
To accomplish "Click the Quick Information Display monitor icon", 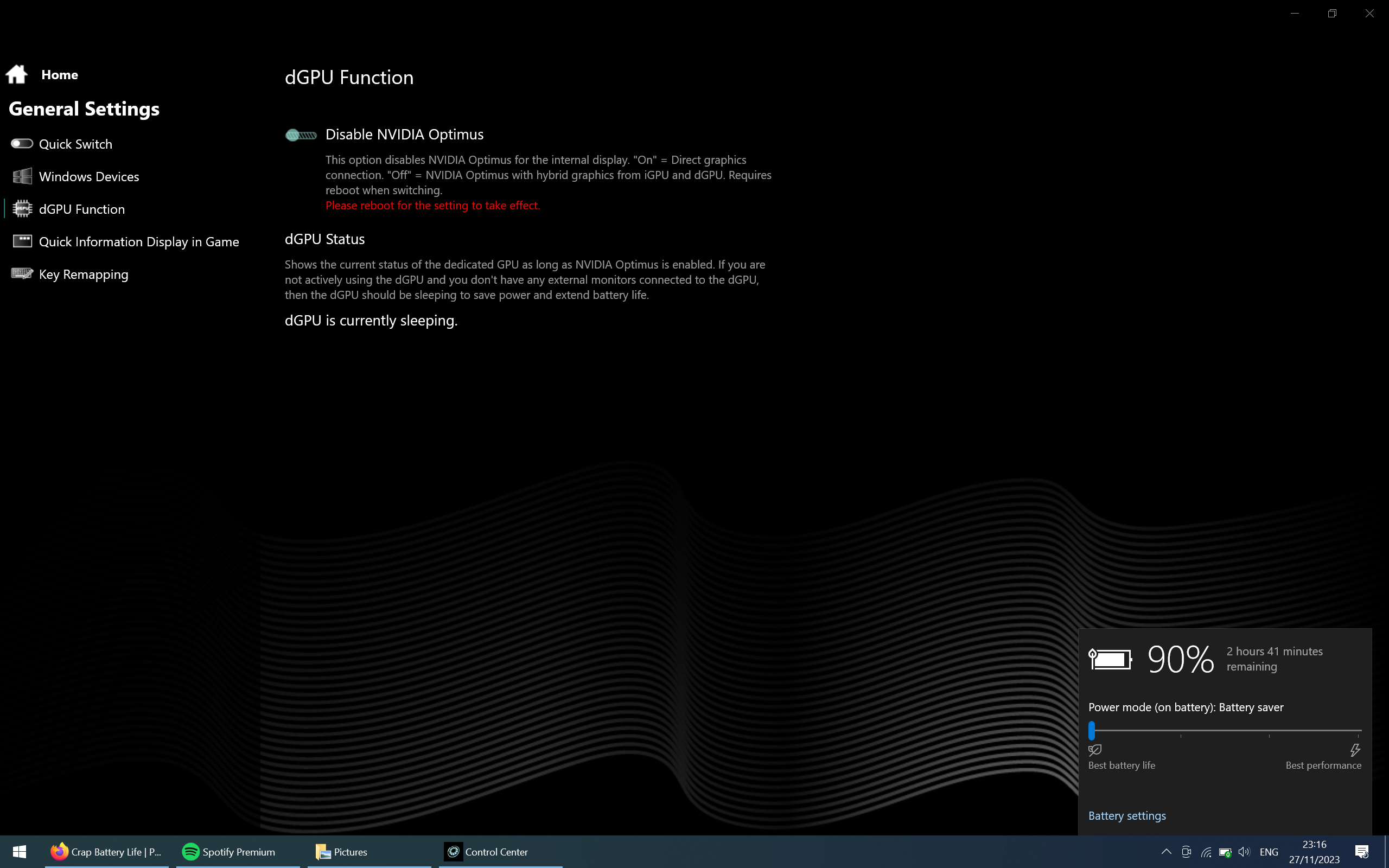I will pos(22,241).
